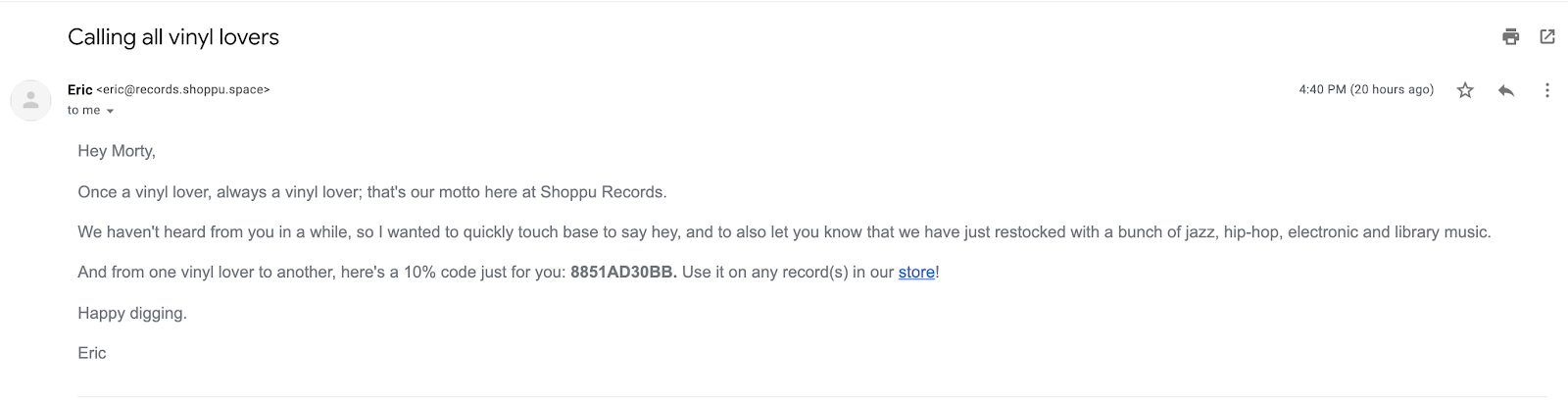Open the email in a new window
The image size is (1568, 402).
click(1547, 37)
